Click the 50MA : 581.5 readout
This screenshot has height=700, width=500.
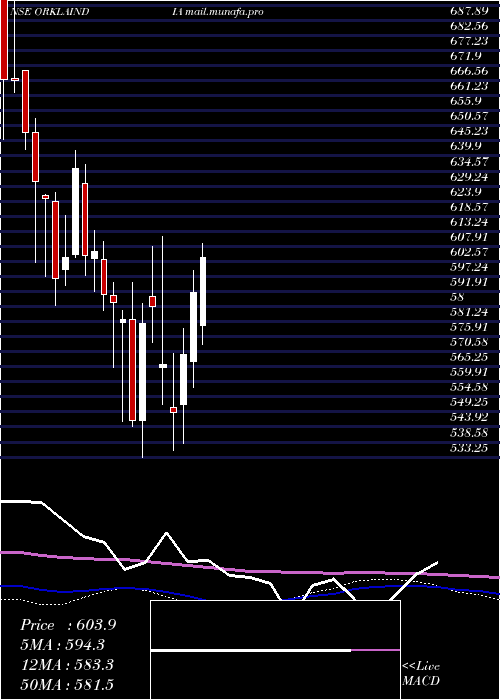pos(67,685)
